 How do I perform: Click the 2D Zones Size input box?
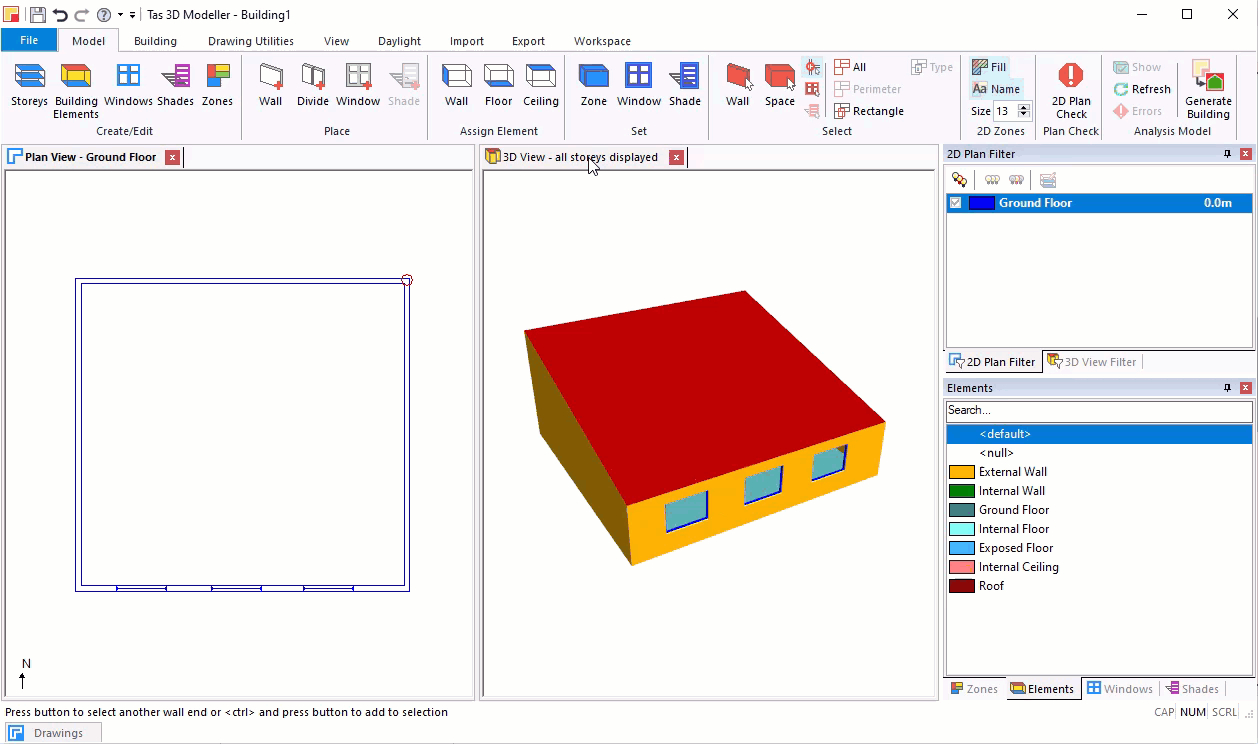1004,111
